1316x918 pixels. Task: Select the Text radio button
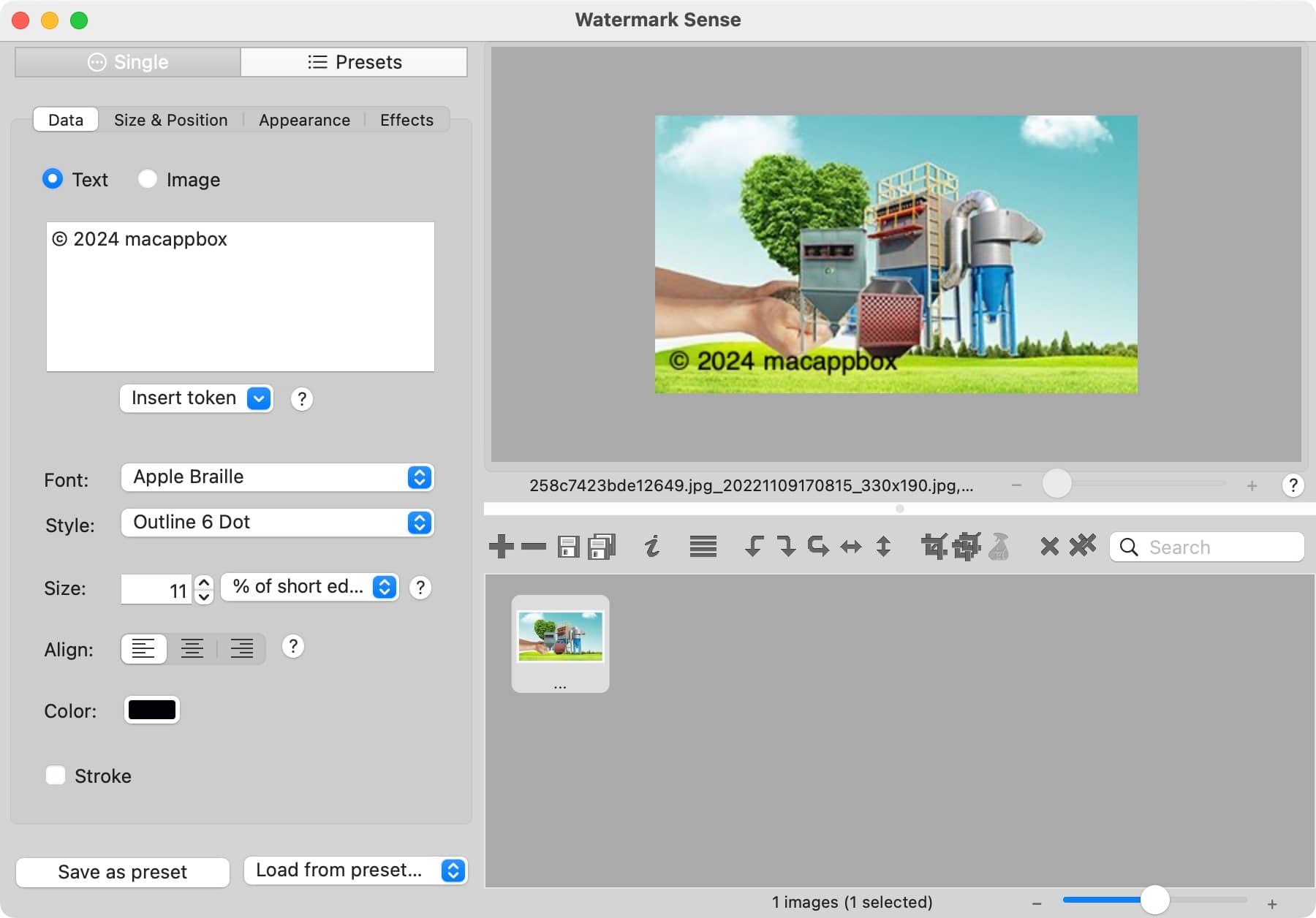[53, 178]
